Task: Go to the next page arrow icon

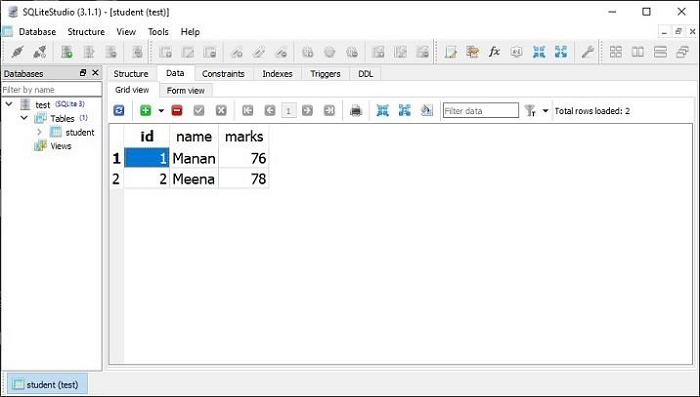Action: coord(307,110)
